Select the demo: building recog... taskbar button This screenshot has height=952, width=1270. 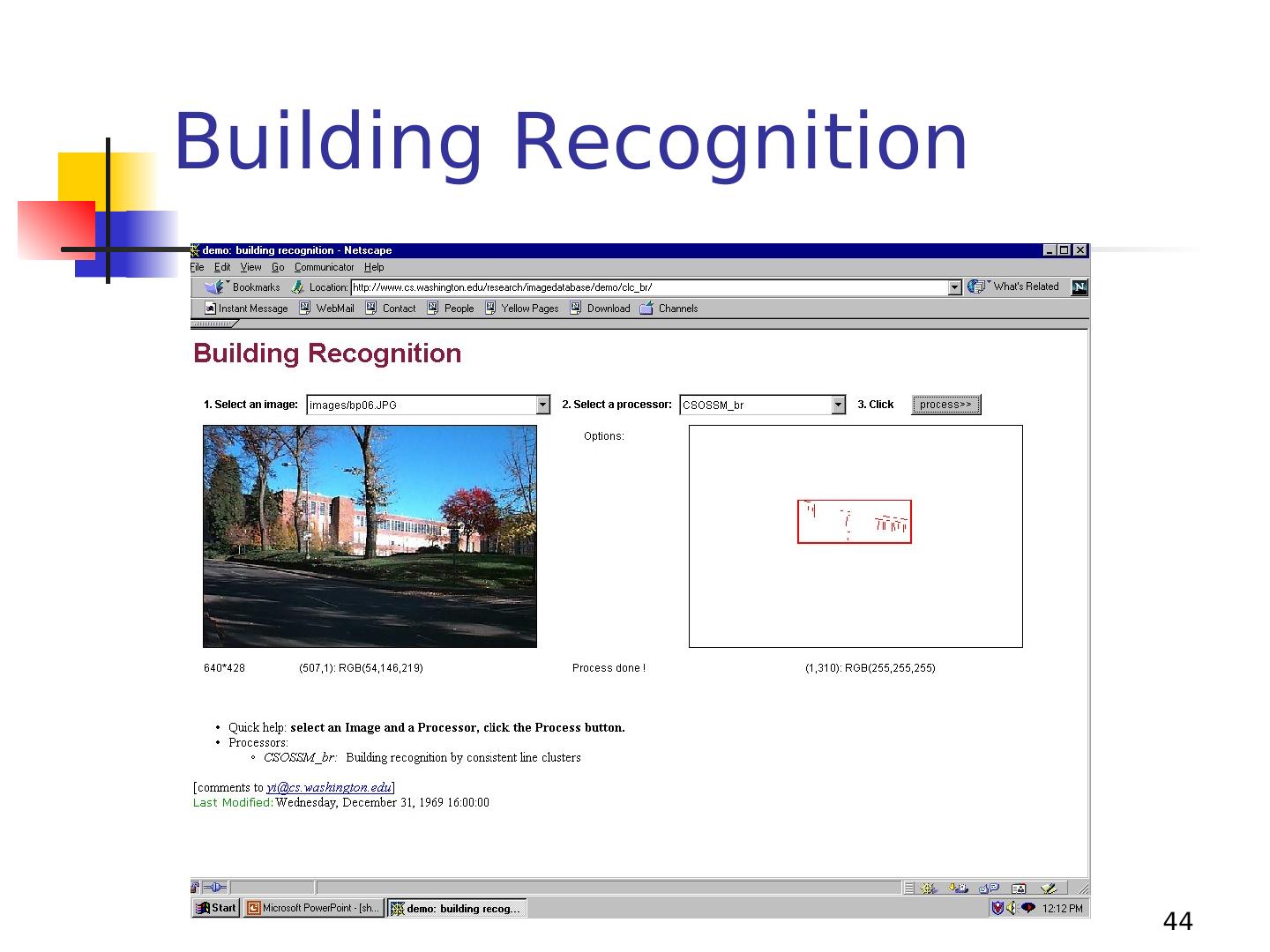coord(457,908)
